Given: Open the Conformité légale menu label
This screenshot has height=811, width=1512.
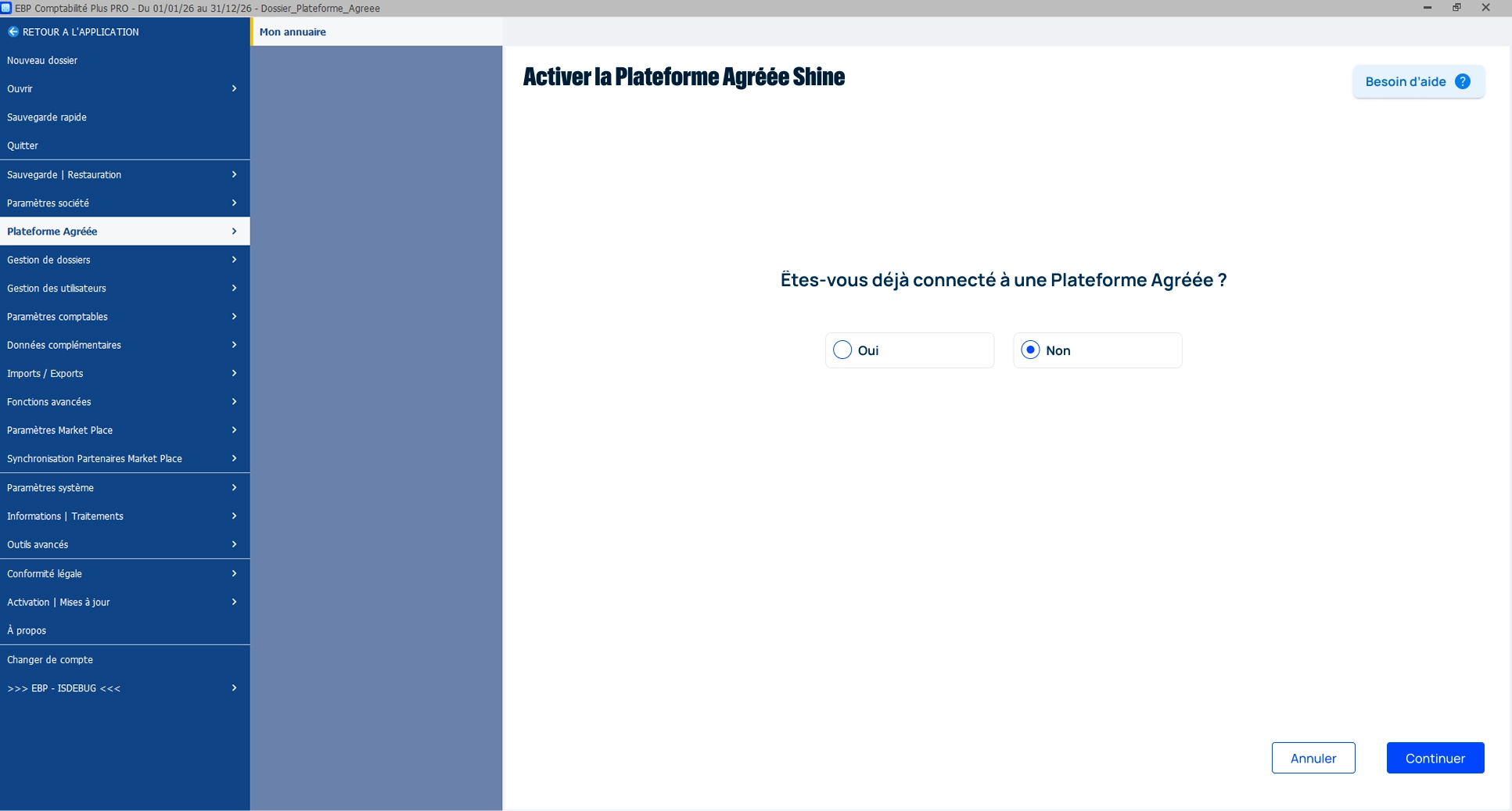Looking at the screenshot, I should [x=45, y=573].
